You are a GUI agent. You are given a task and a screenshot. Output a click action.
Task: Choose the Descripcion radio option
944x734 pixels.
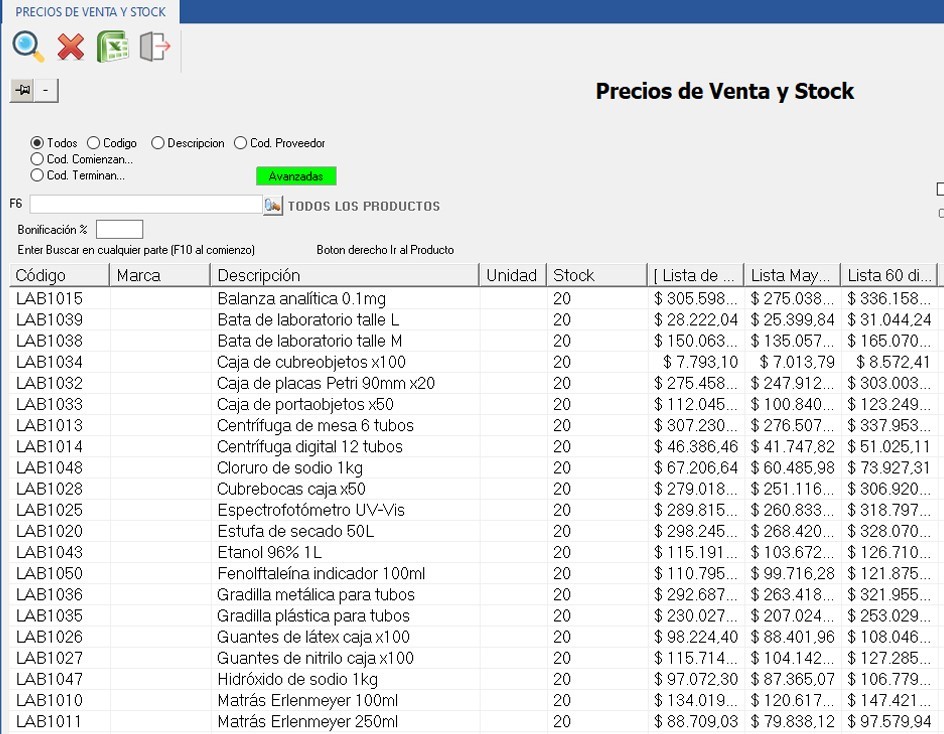coord(159,143)
